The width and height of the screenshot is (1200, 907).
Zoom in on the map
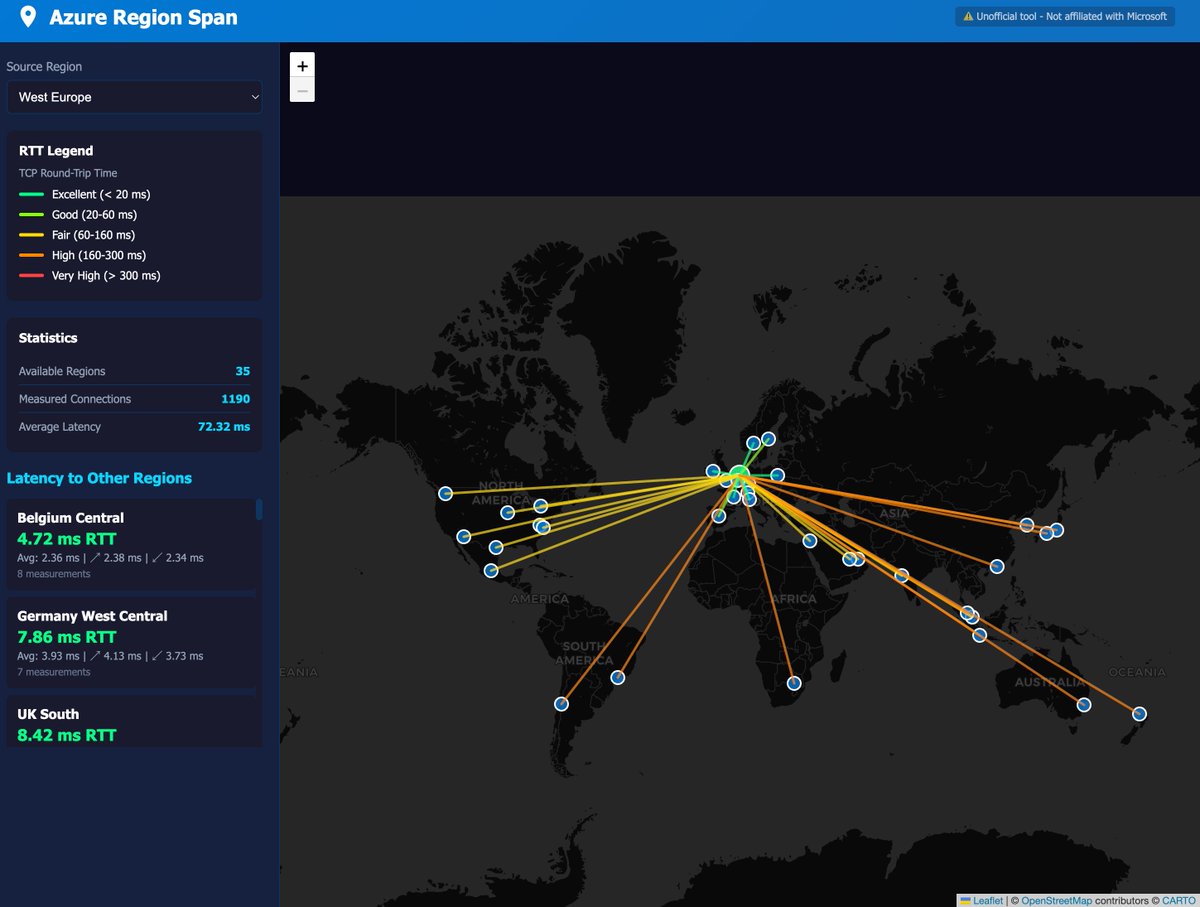click(302, 66)
